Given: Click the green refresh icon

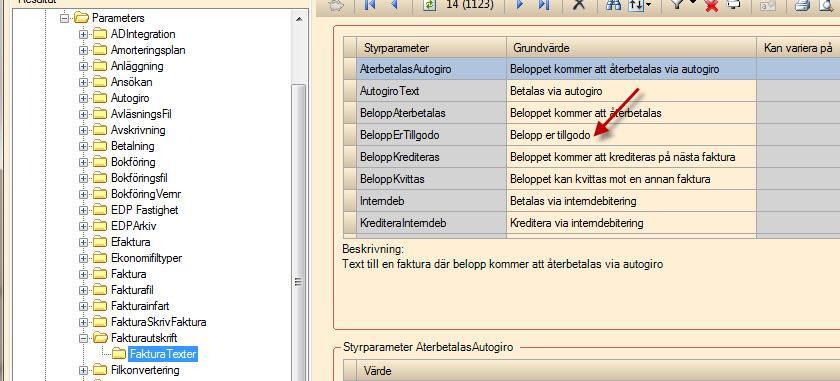Looking at the screenshot, I should click(x=430, y=5).
